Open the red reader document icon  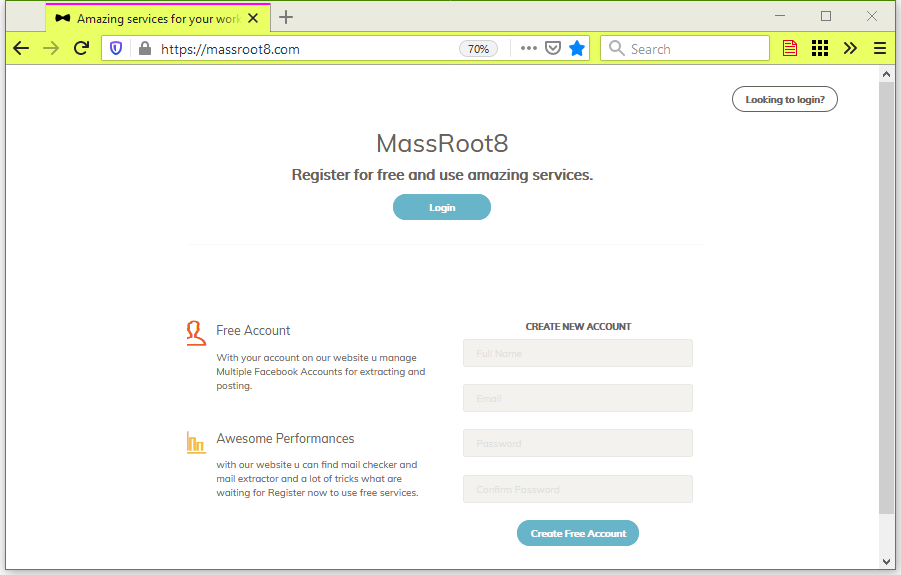coord(790,48)
